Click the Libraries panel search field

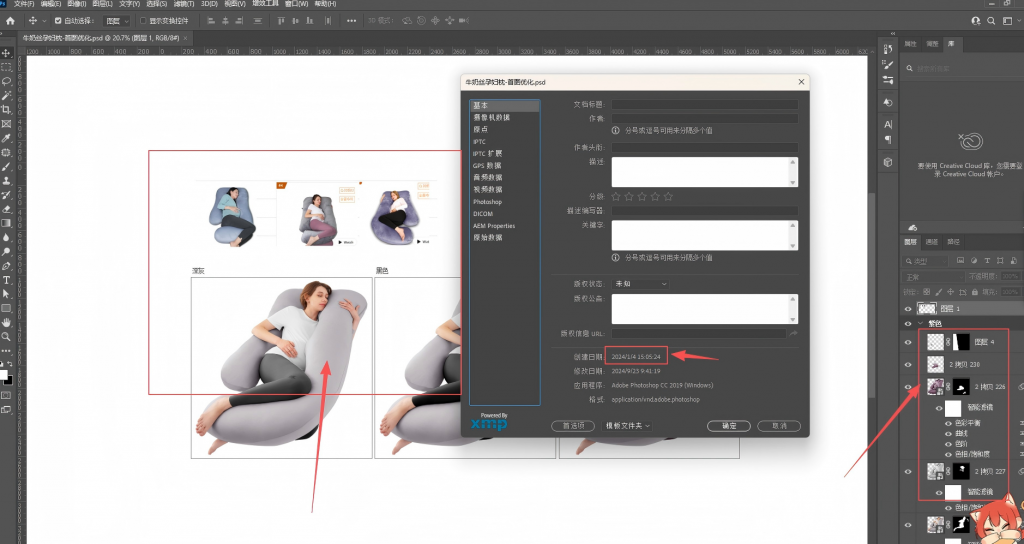[962, 68]
